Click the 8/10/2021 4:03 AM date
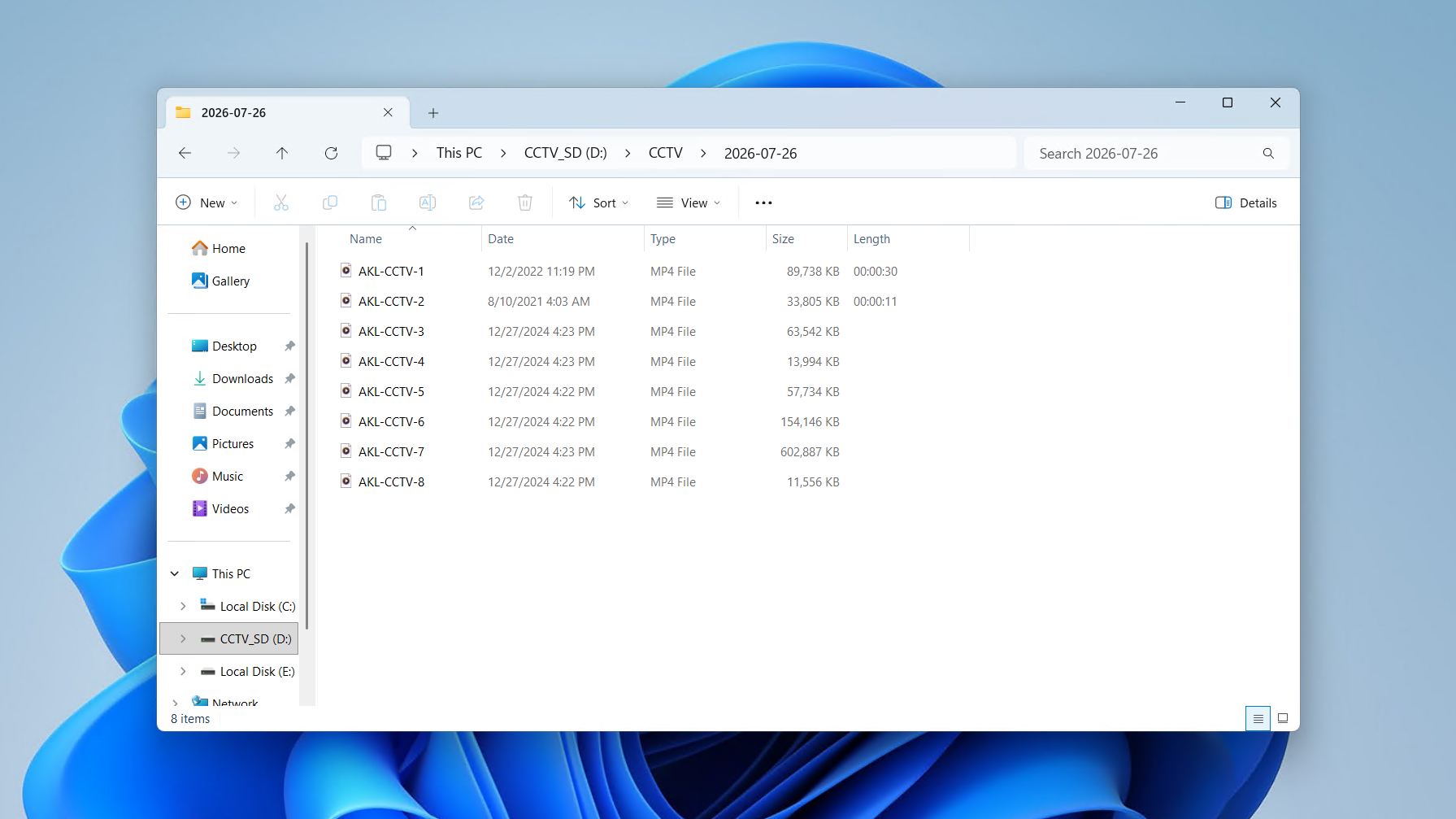1456x819 pixels. tap(539, 301)
